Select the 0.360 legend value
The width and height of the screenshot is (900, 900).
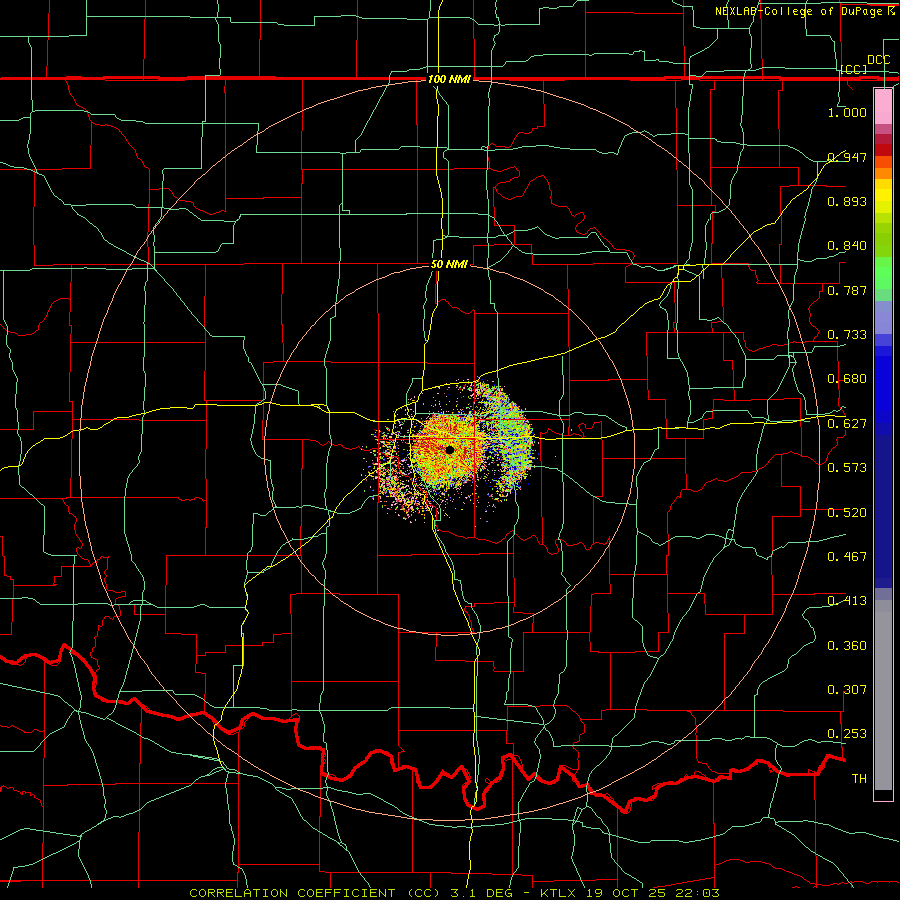point(847,646)
